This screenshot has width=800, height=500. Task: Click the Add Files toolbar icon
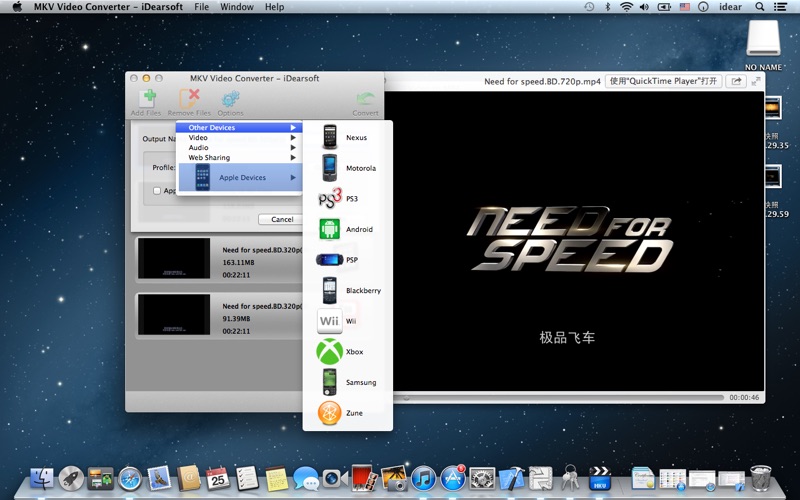click(146, 98)
